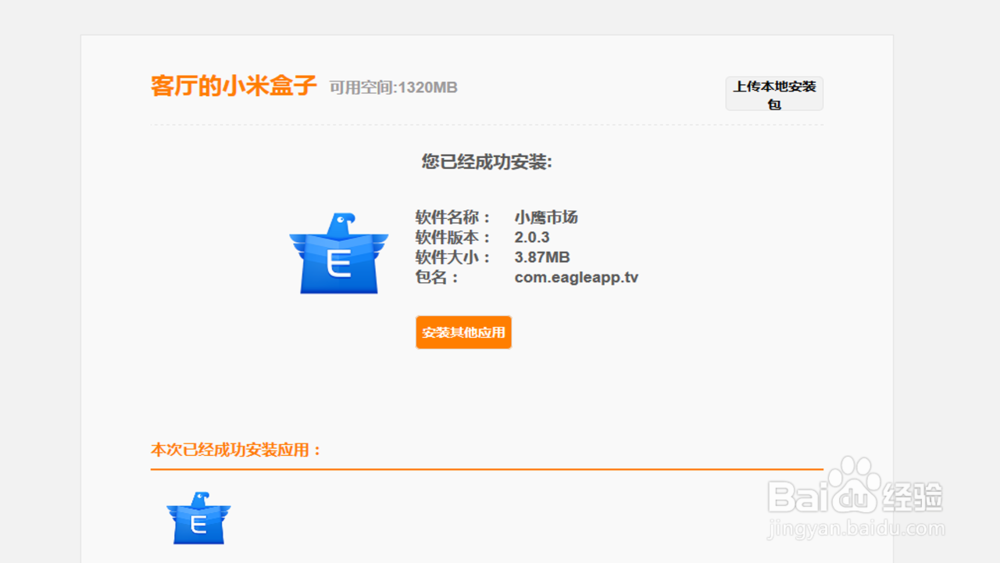This screenshot has width=1000, height=563.
Task: Select the version value 2.0.3
Action: pyautogui.click(x=532, y=237)
